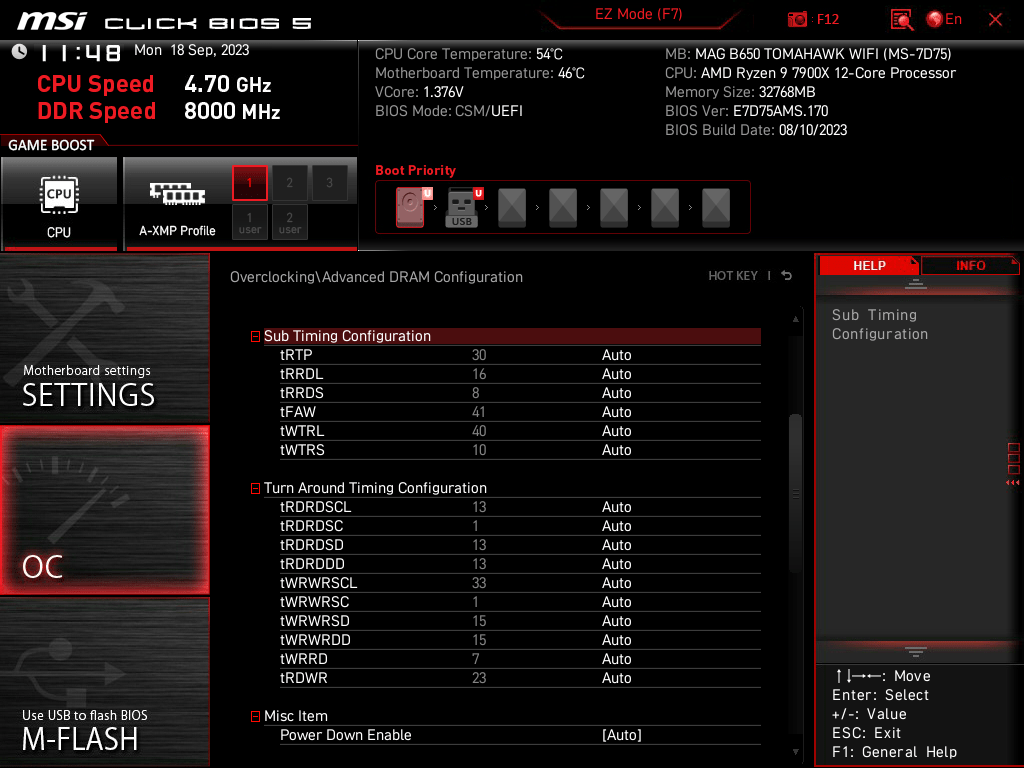
Task: Open Power Down Enable [Auto] dropdown
Action: [x=622, y=735]
